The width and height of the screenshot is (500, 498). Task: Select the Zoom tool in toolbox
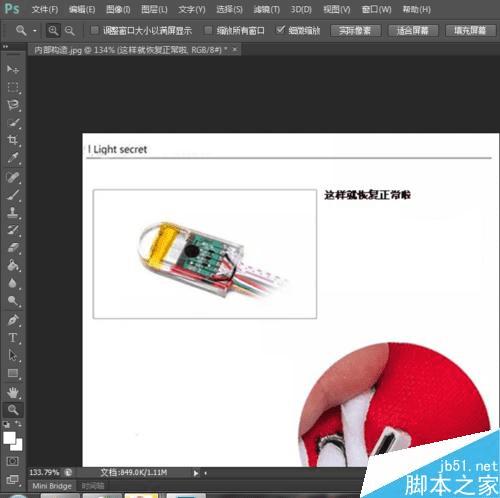(13, 410)
